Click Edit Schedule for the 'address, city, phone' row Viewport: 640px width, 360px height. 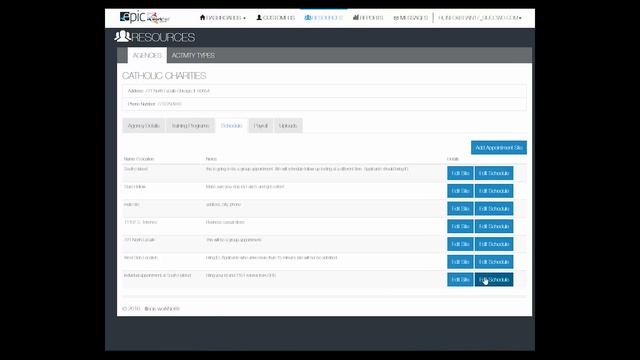point(494,209)
